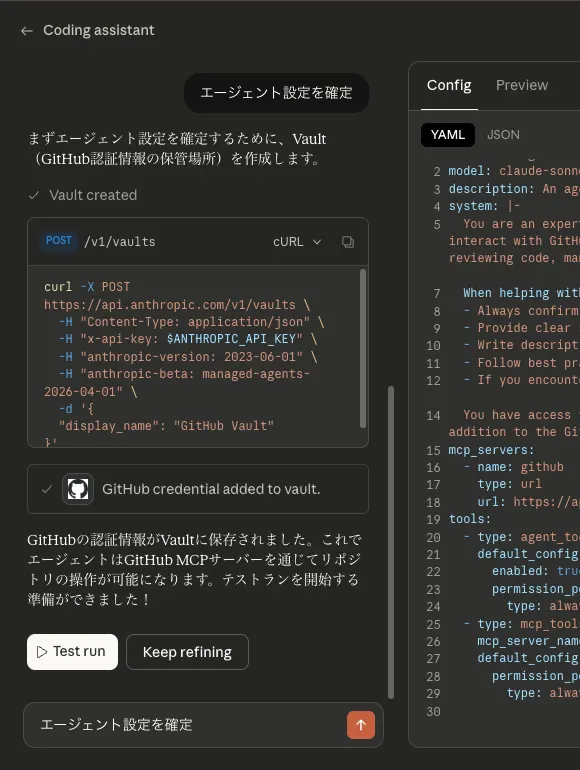Switch to the Preview tab
Screen dimensions: 580x770
coord(522,85)
